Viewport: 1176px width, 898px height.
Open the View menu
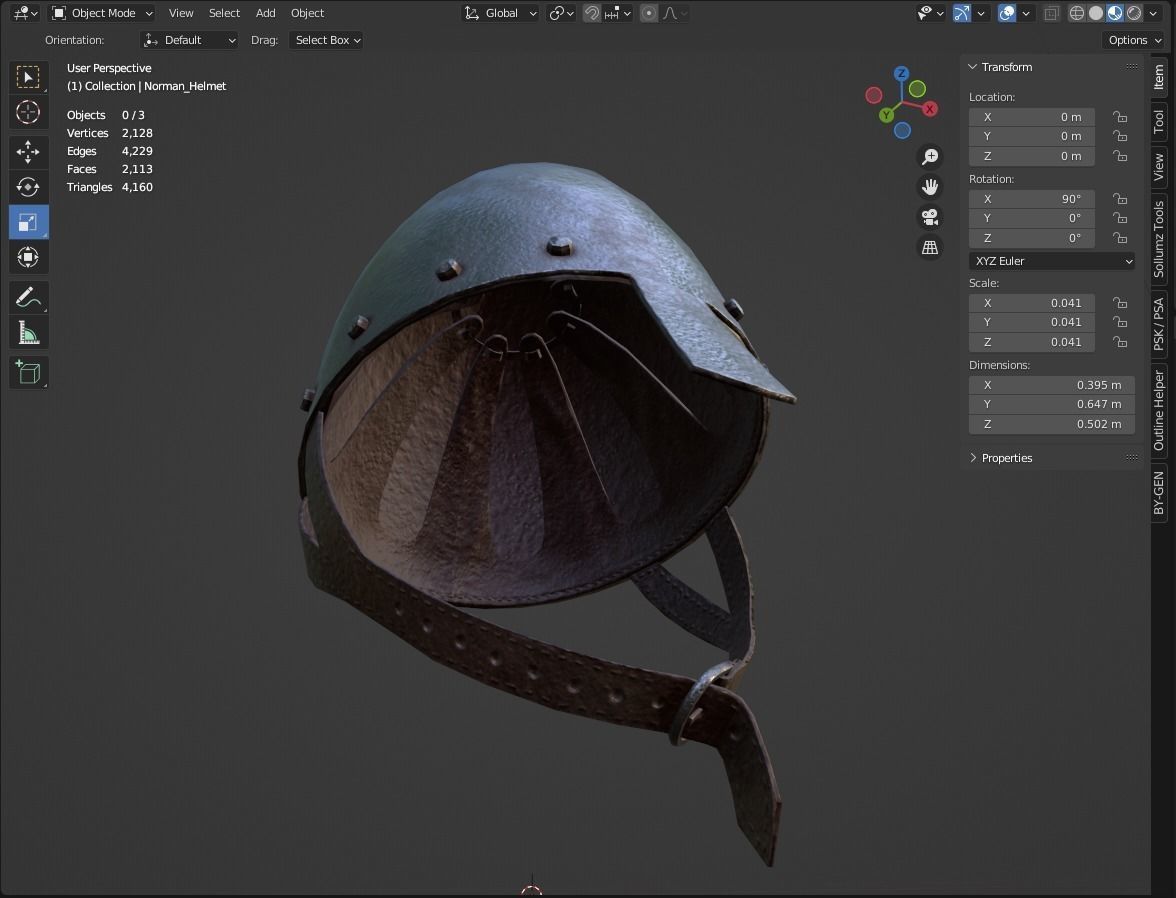point(181,13)
